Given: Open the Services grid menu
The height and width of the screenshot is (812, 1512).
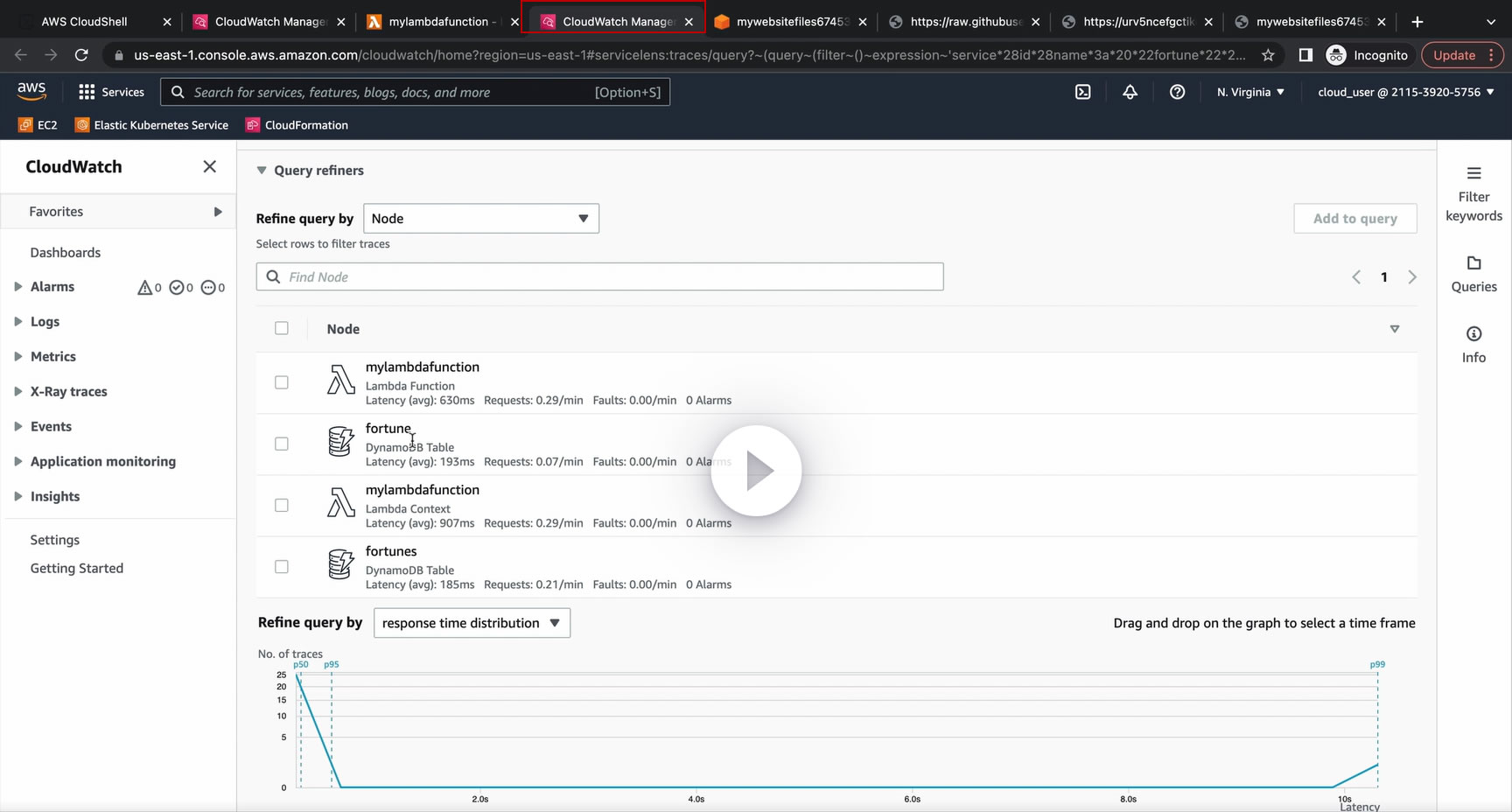Looking at the screenshot, I should pyautogui.click(x=111, y=92).
